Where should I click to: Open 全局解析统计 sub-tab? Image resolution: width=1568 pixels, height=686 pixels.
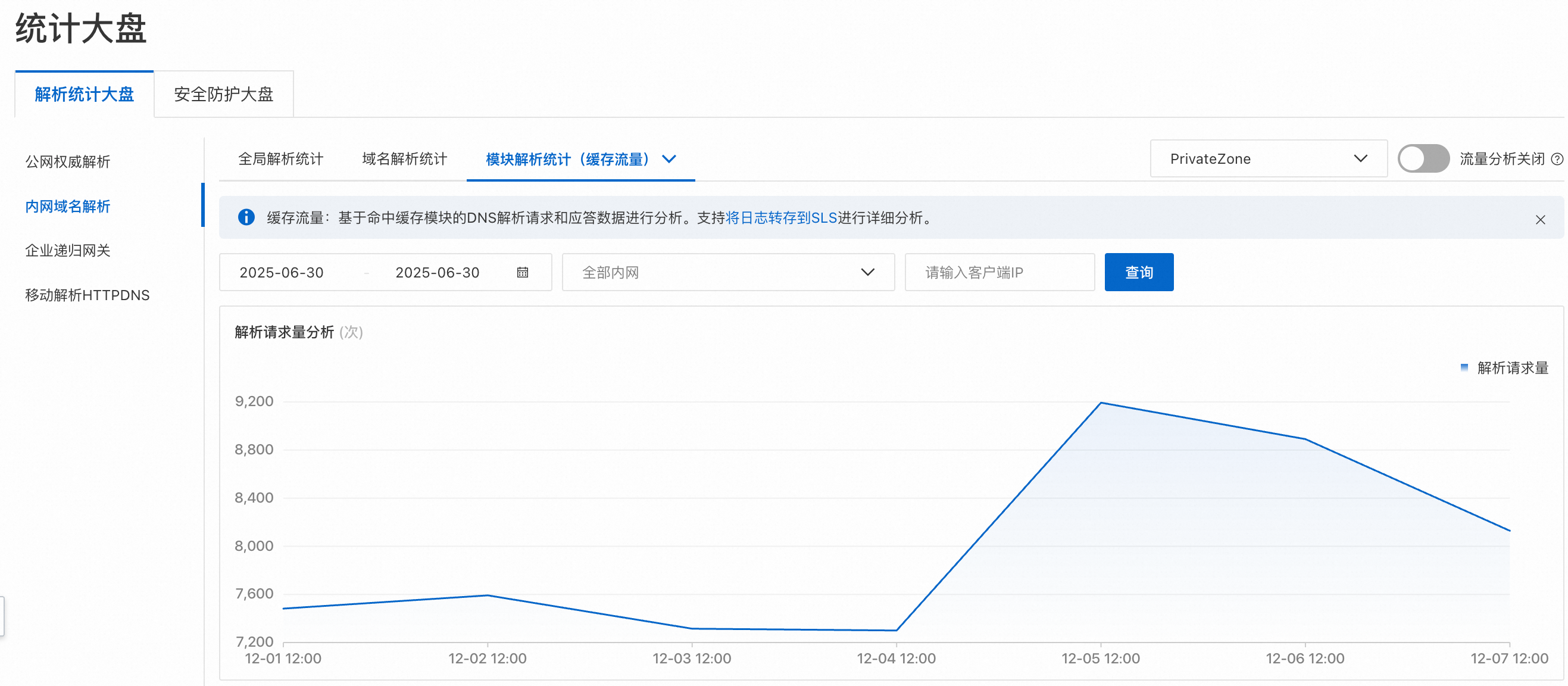280,159
